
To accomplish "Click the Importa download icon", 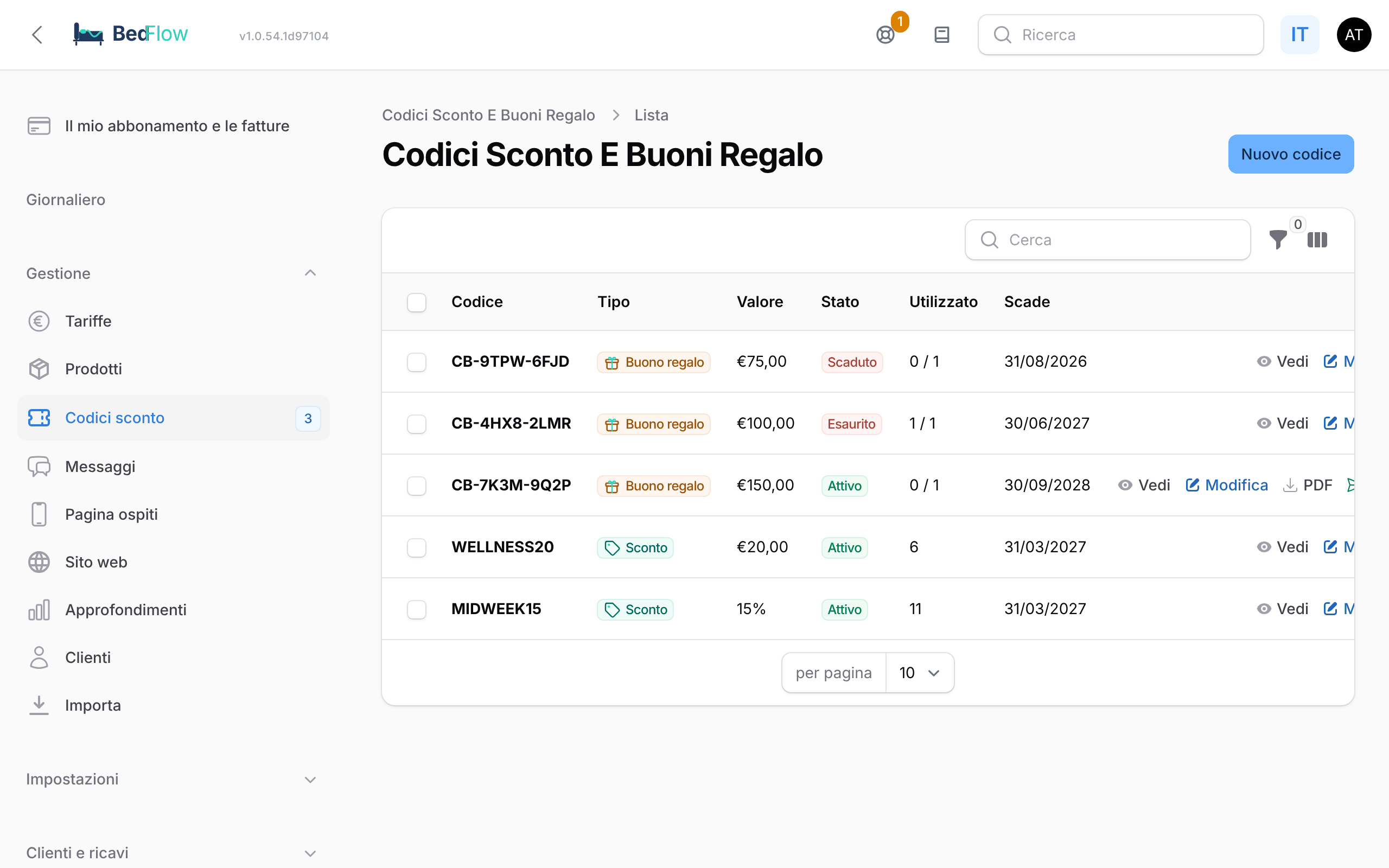I will coord(39,705).
